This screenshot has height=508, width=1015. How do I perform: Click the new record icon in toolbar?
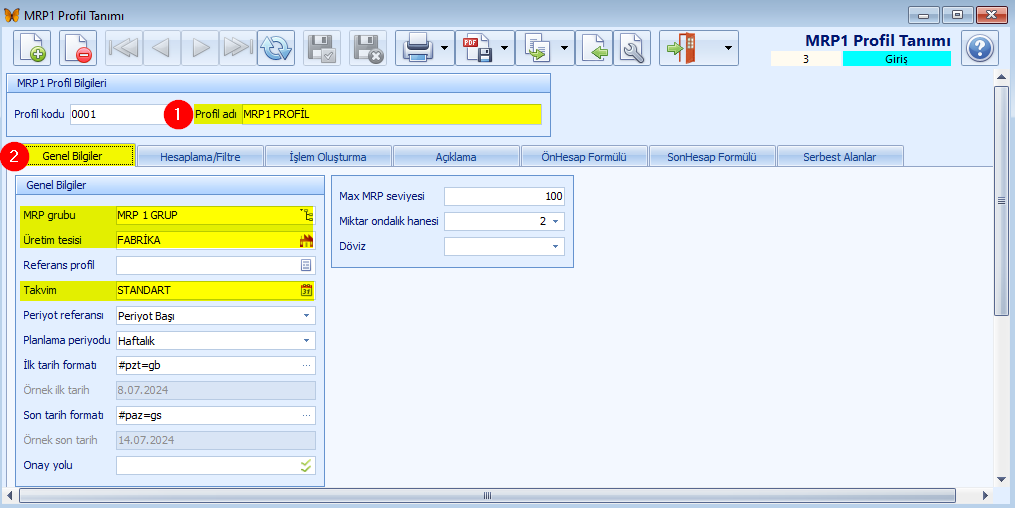(x=32, y=48)
